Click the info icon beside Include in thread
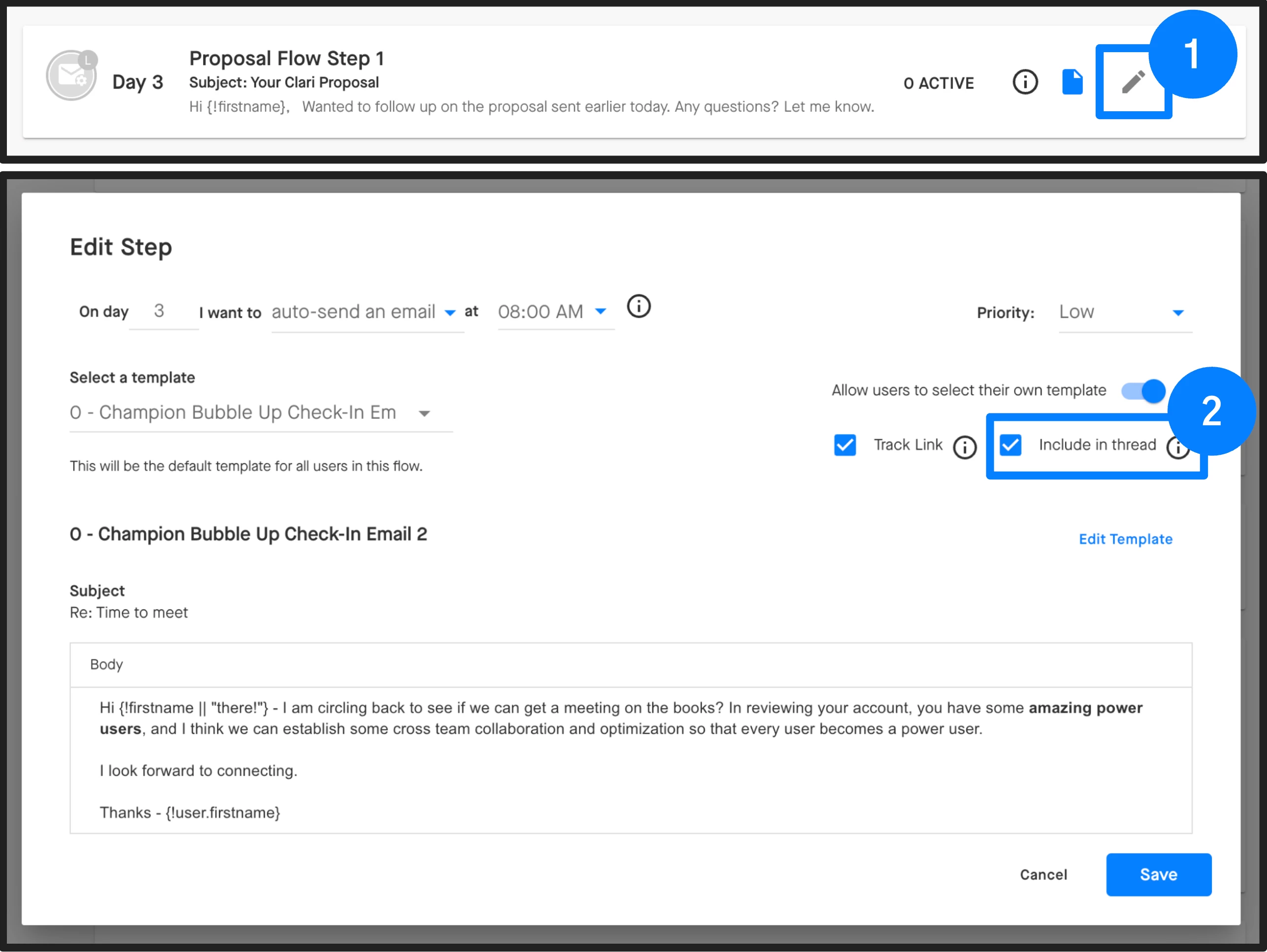 (1177, 448)
